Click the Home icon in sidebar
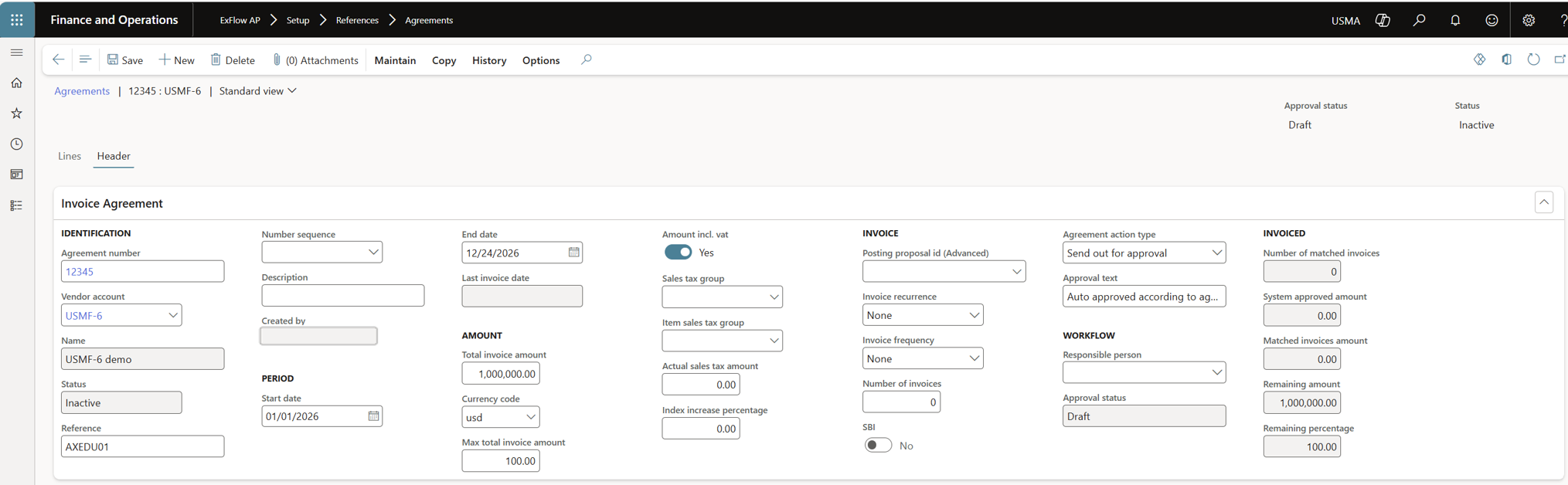The image size is (1568, 485). pyautogui.click(x=17, y=83)
